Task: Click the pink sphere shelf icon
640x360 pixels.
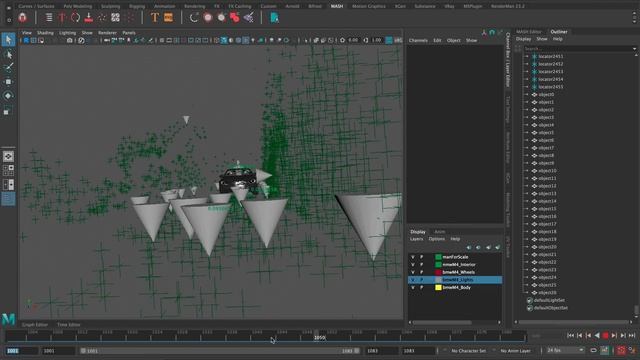Action: (x=208, y=18)
